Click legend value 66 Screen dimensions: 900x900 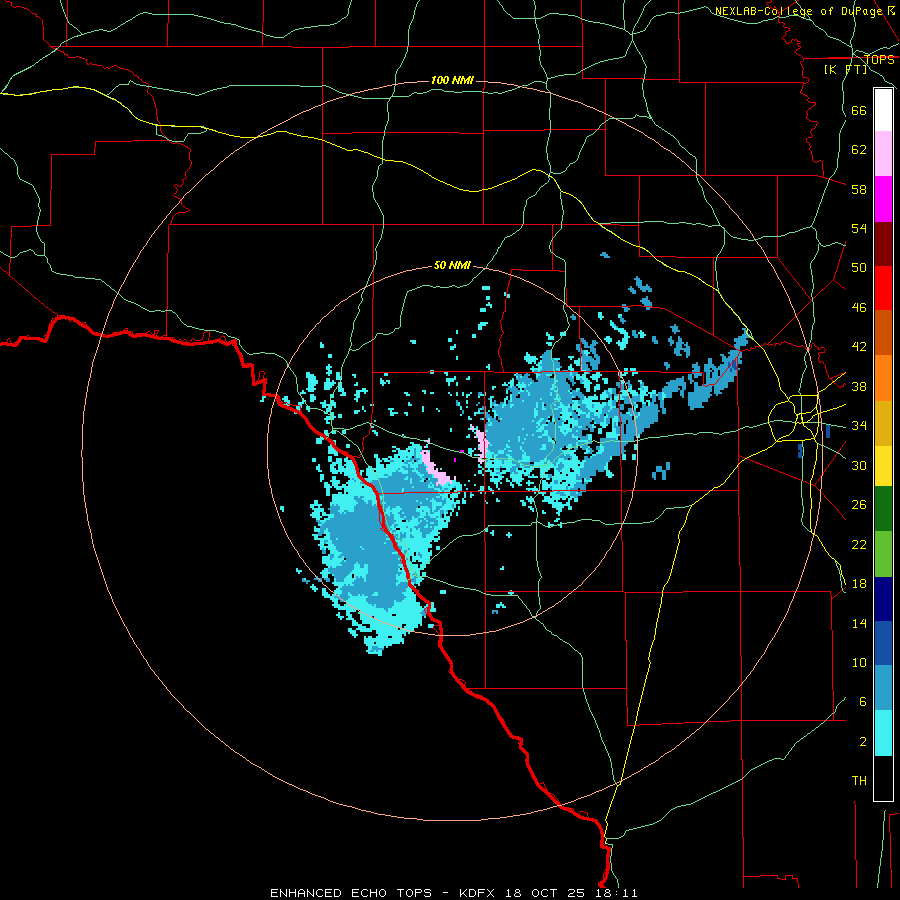point(859,110)
